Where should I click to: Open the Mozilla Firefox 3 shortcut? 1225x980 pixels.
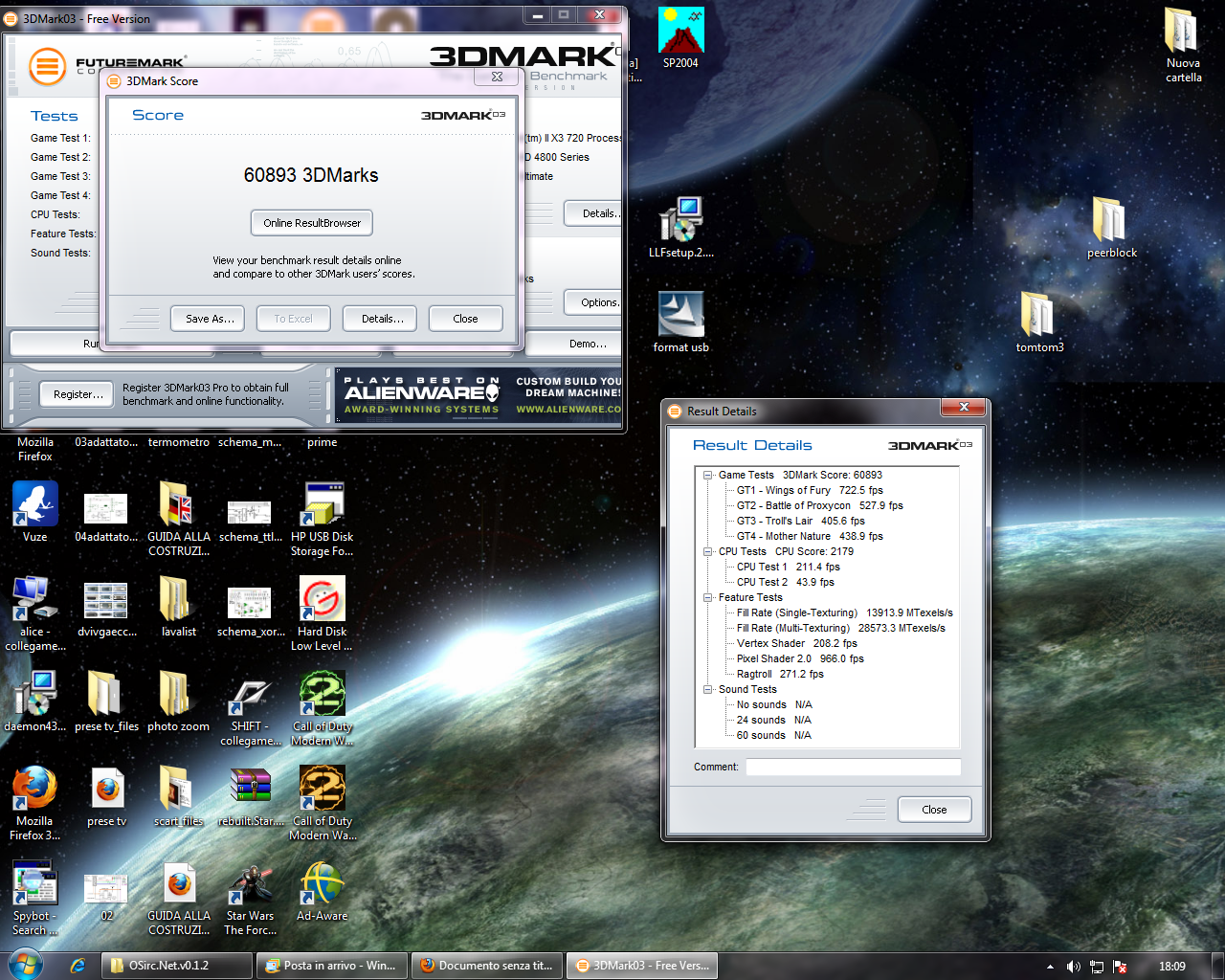(x=35, y=804)
